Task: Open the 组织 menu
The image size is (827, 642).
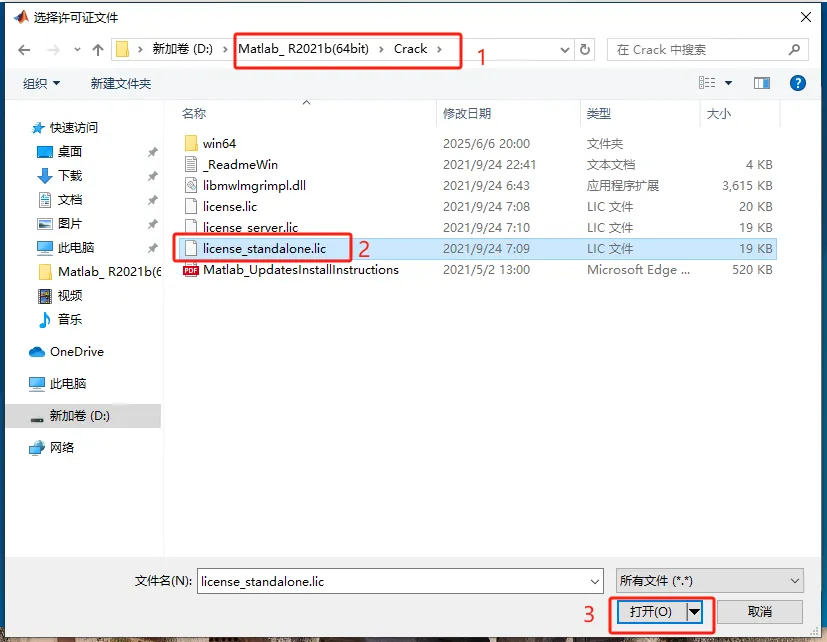Action: 41,83
